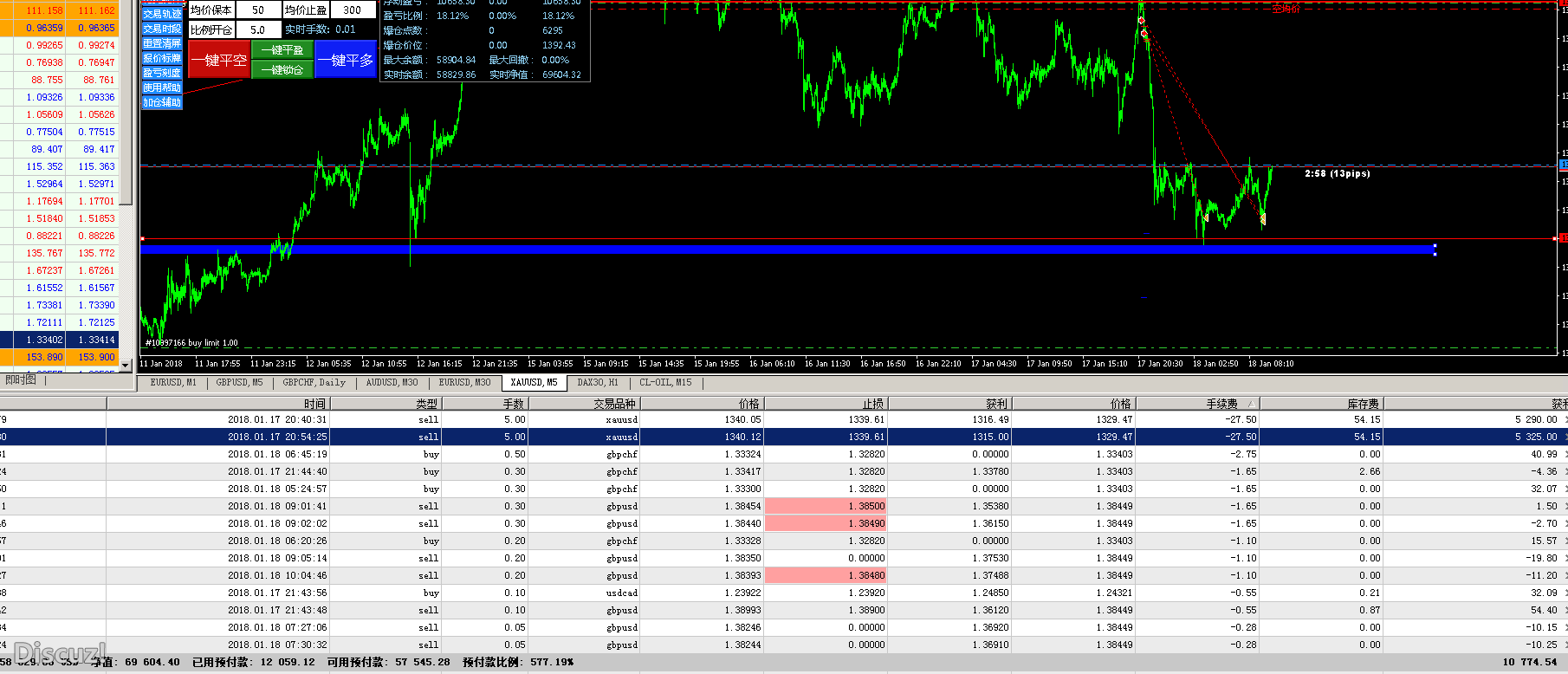Toggle the 交易轨迹 panel button
Screen dimensions: 1568x674
coord(162,14)
